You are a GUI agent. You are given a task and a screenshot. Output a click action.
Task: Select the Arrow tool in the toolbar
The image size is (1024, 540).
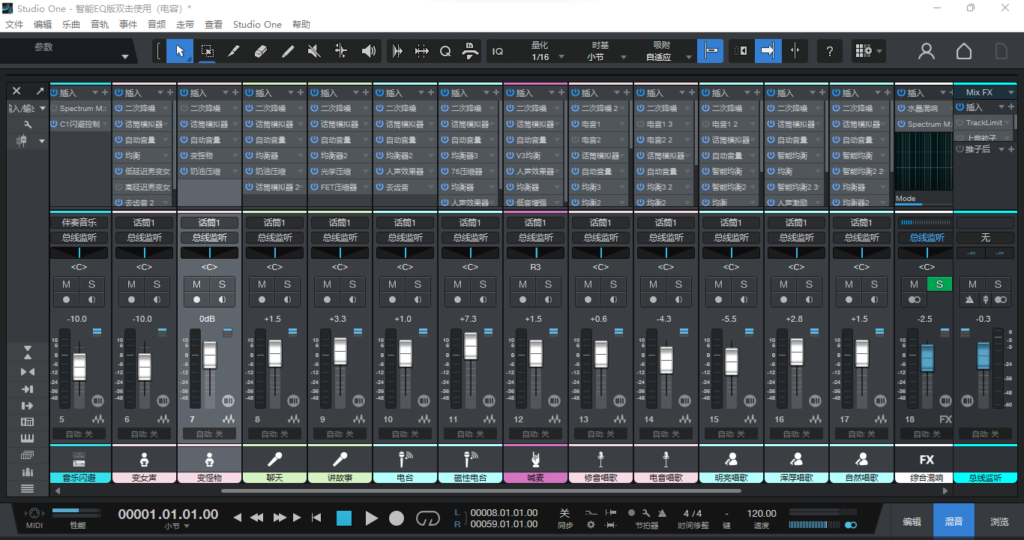180,51
